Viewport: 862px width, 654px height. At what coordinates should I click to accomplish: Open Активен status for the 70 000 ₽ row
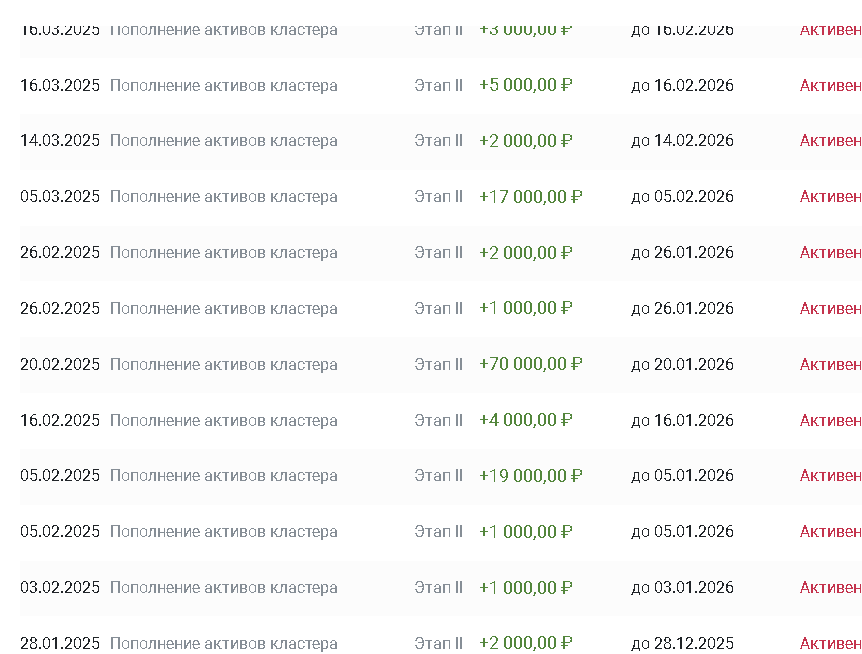pos(830,364)
